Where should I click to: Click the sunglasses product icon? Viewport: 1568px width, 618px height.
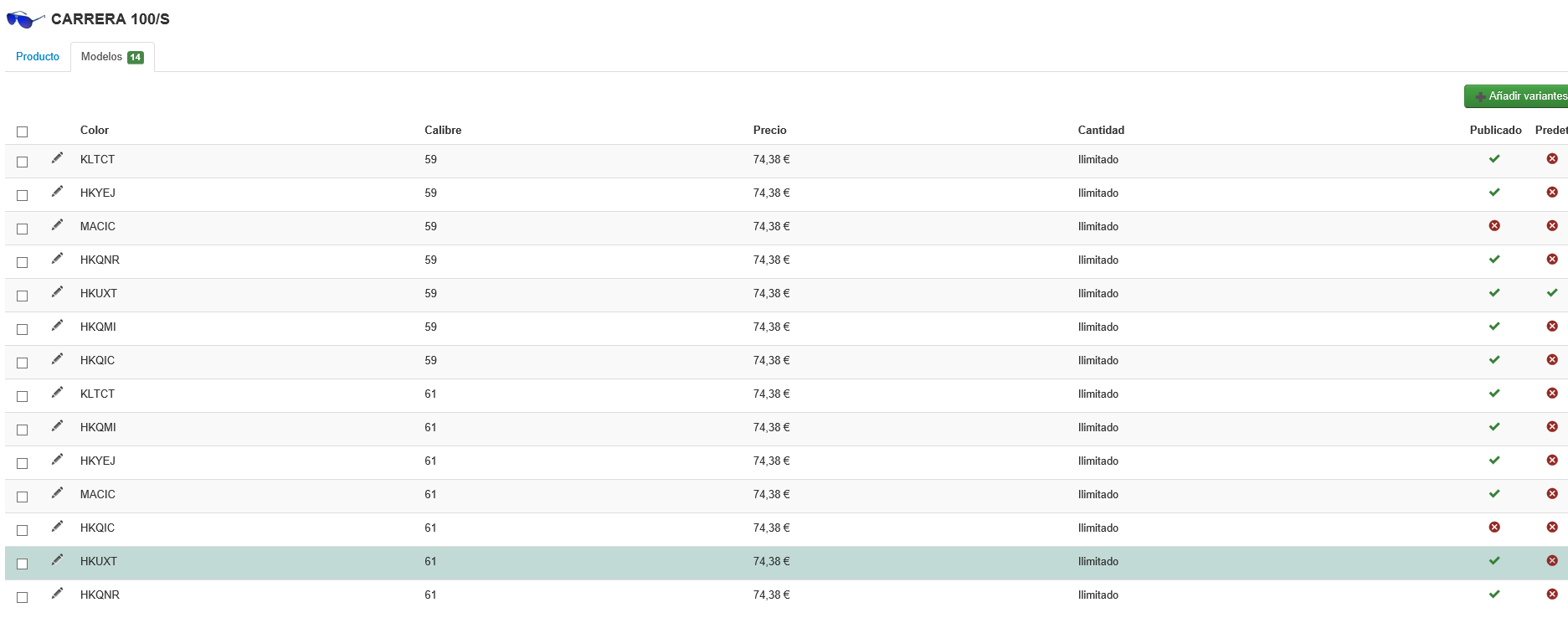[25, 19]
